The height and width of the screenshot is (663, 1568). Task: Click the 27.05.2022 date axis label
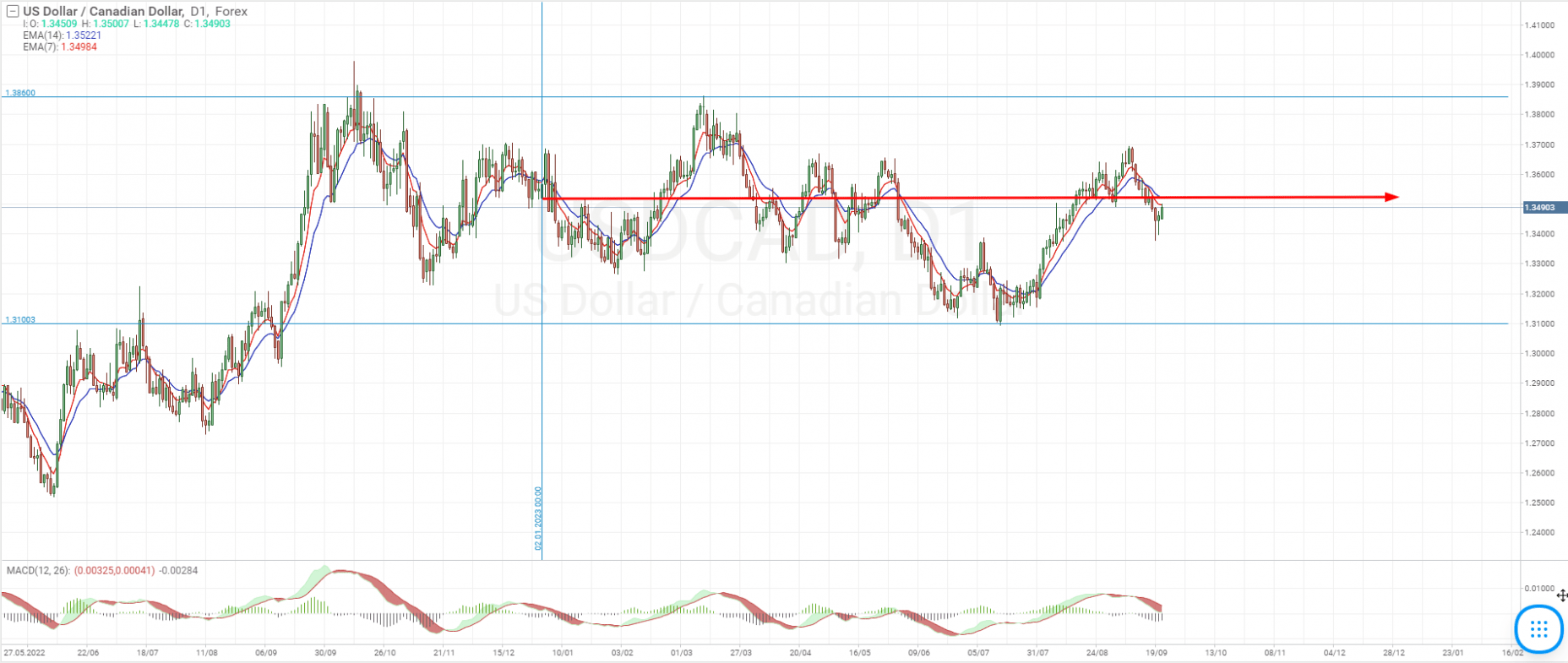(x=24, y=653)
